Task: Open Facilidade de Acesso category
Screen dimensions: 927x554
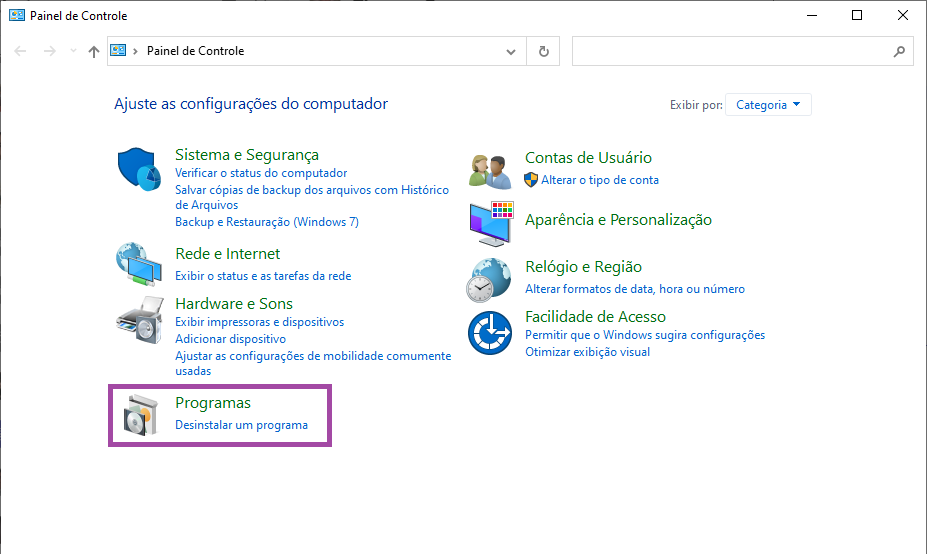Action: click(x=595, y=316)
